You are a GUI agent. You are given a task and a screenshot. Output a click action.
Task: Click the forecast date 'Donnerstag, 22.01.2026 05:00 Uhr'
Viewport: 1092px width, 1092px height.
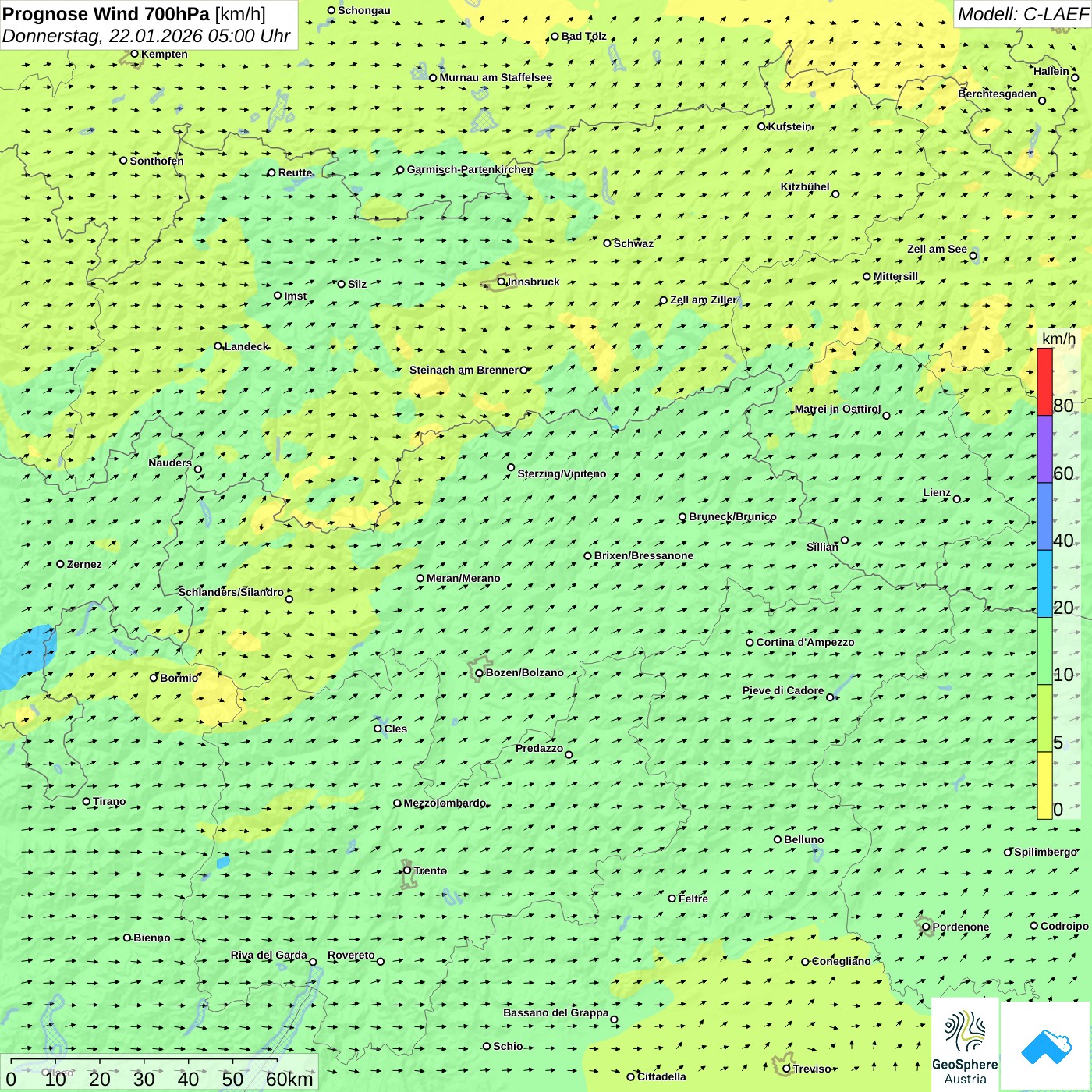point(146,36)
